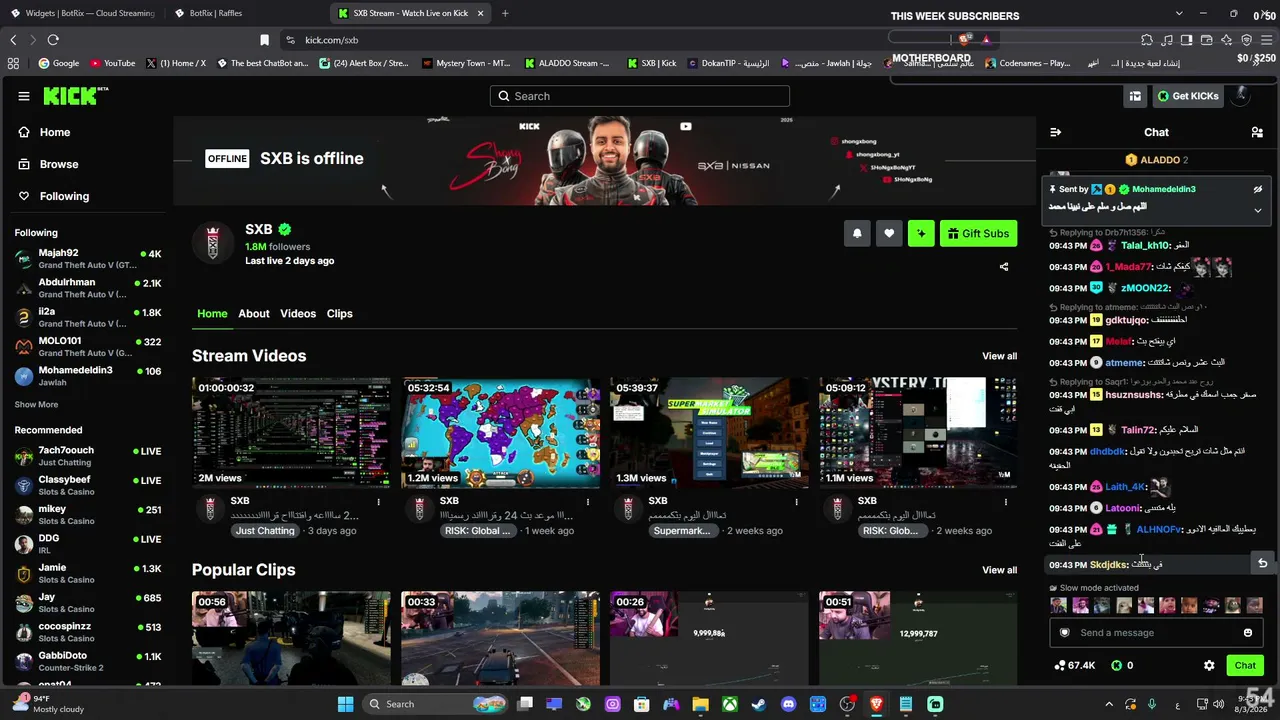Open the YouTube bookmark

(x=113, y=63)
